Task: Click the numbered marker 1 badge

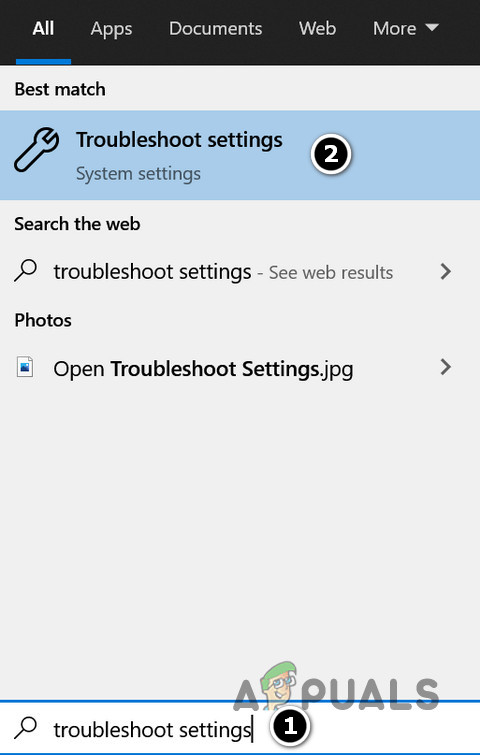Action: (290, 727)
